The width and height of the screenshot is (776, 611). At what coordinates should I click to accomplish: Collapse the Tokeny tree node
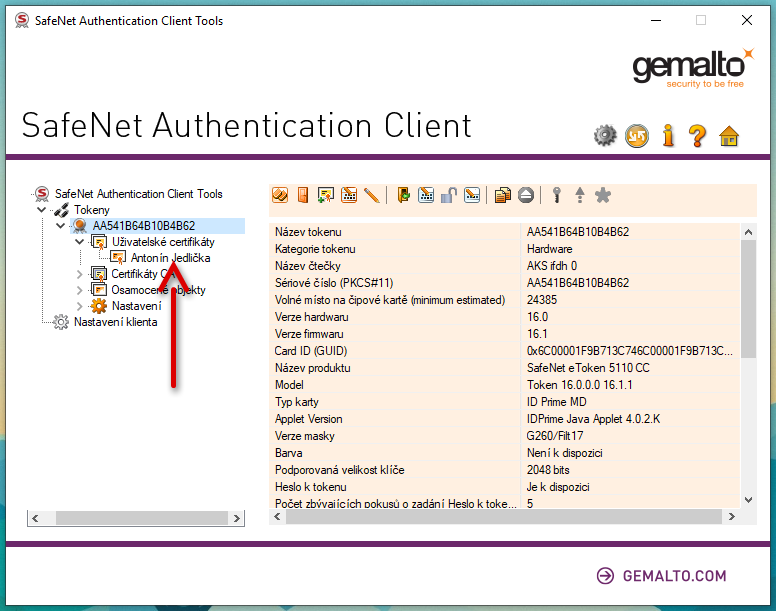point(42,210)
